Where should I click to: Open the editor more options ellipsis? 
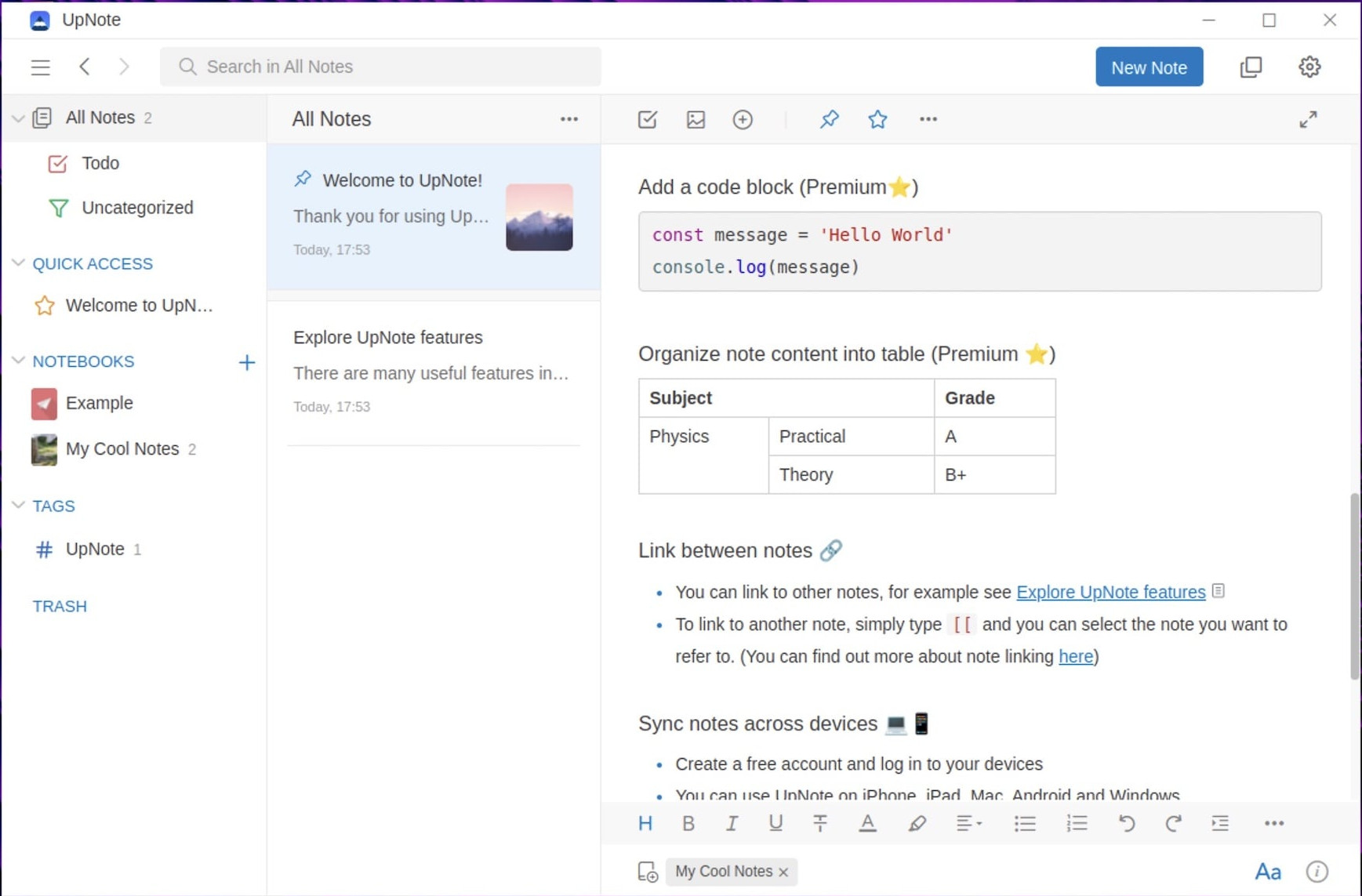[x=928, y=119]
